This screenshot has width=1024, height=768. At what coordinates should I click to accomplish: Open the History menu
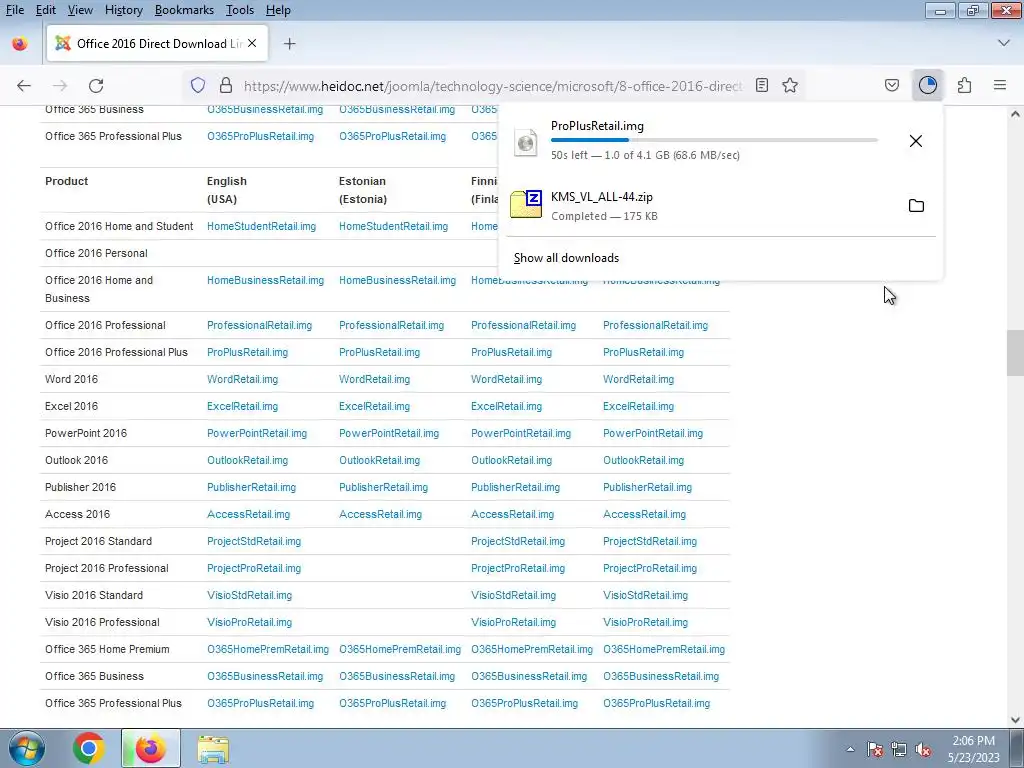(123, 10)
